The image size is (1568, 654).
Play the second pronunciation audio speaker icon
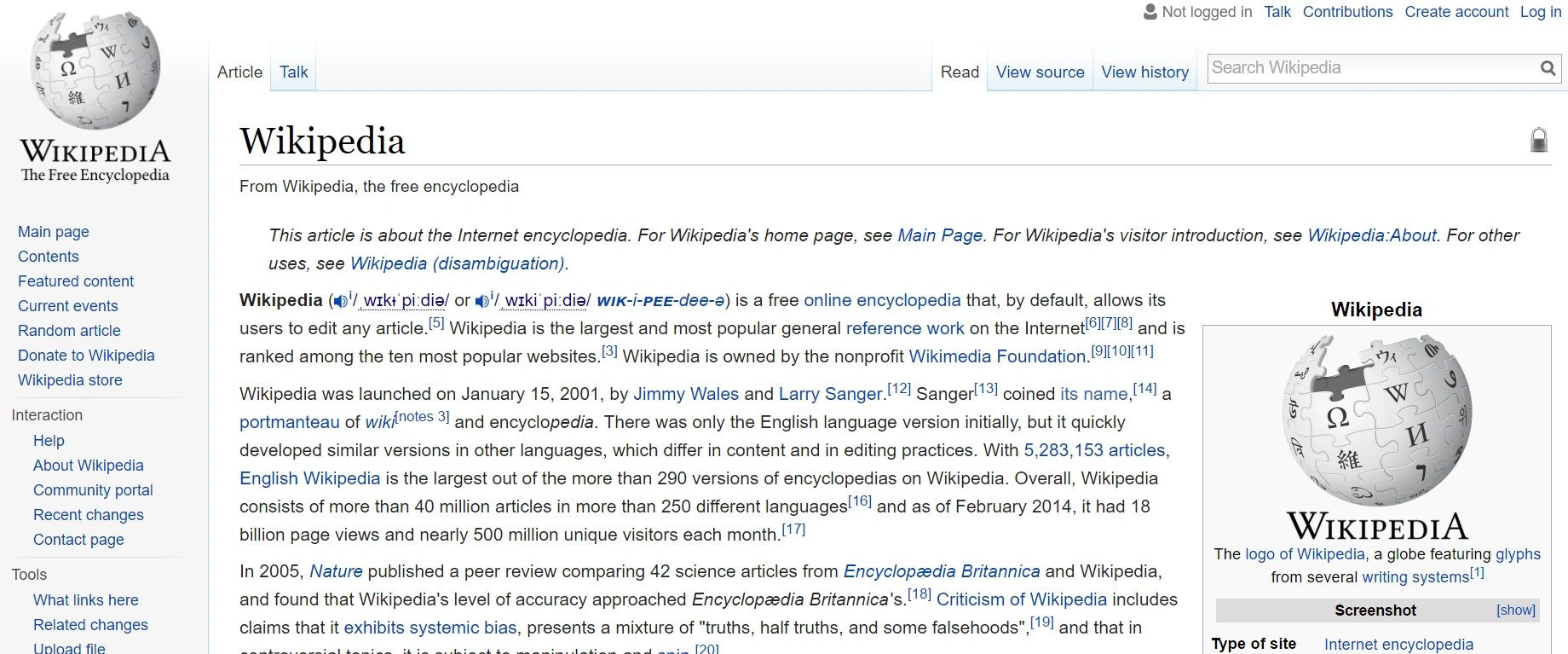tap(482, 301)
